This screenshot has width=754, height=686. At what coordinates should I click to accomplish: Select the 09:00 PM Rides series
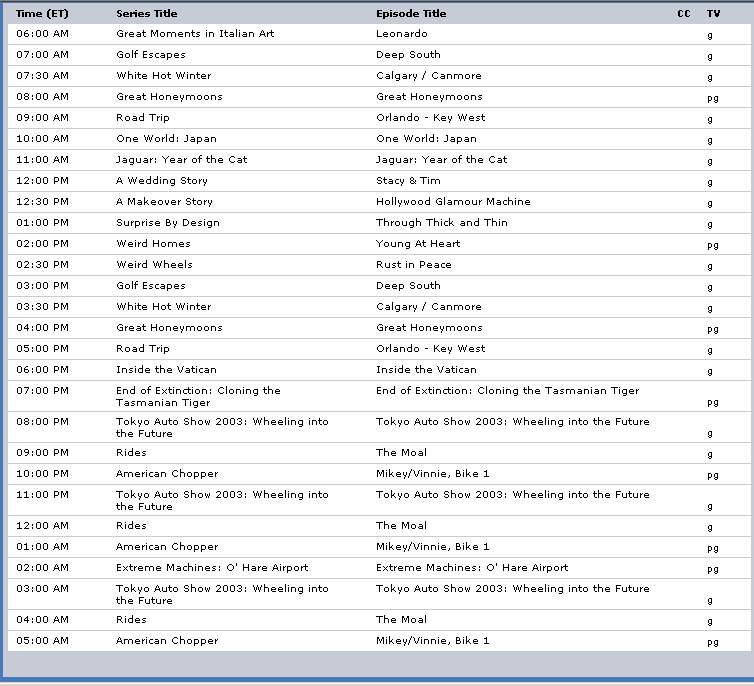pyautogui.click(x=131, y=453)
